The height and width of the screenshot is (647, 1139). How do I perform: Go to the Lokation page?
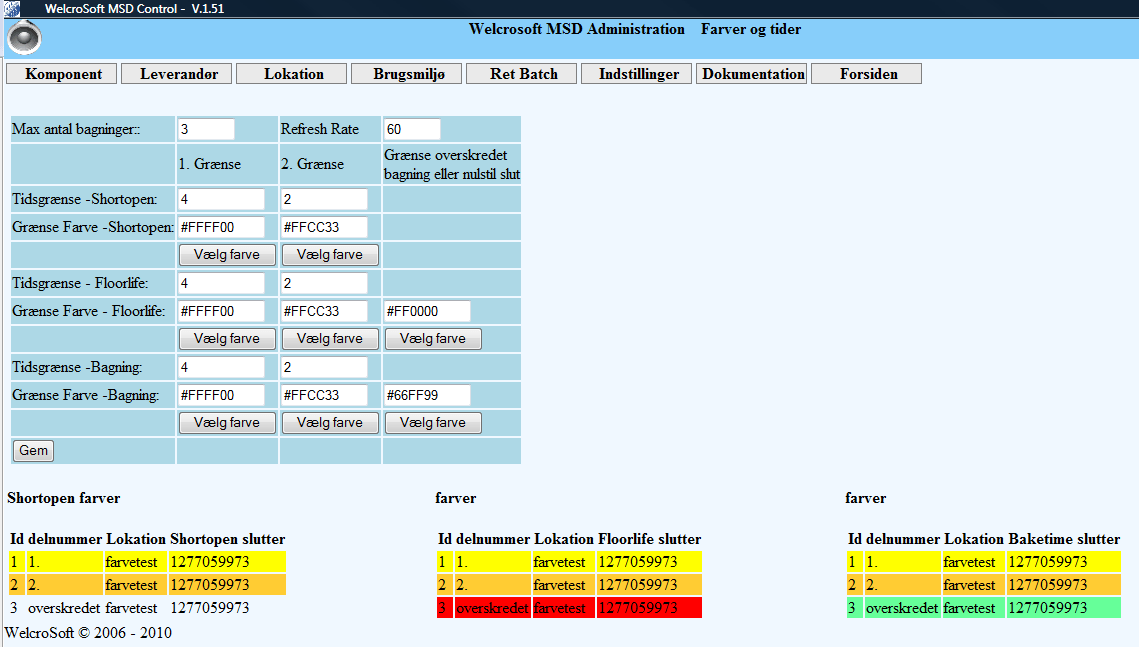click(291, 74)
